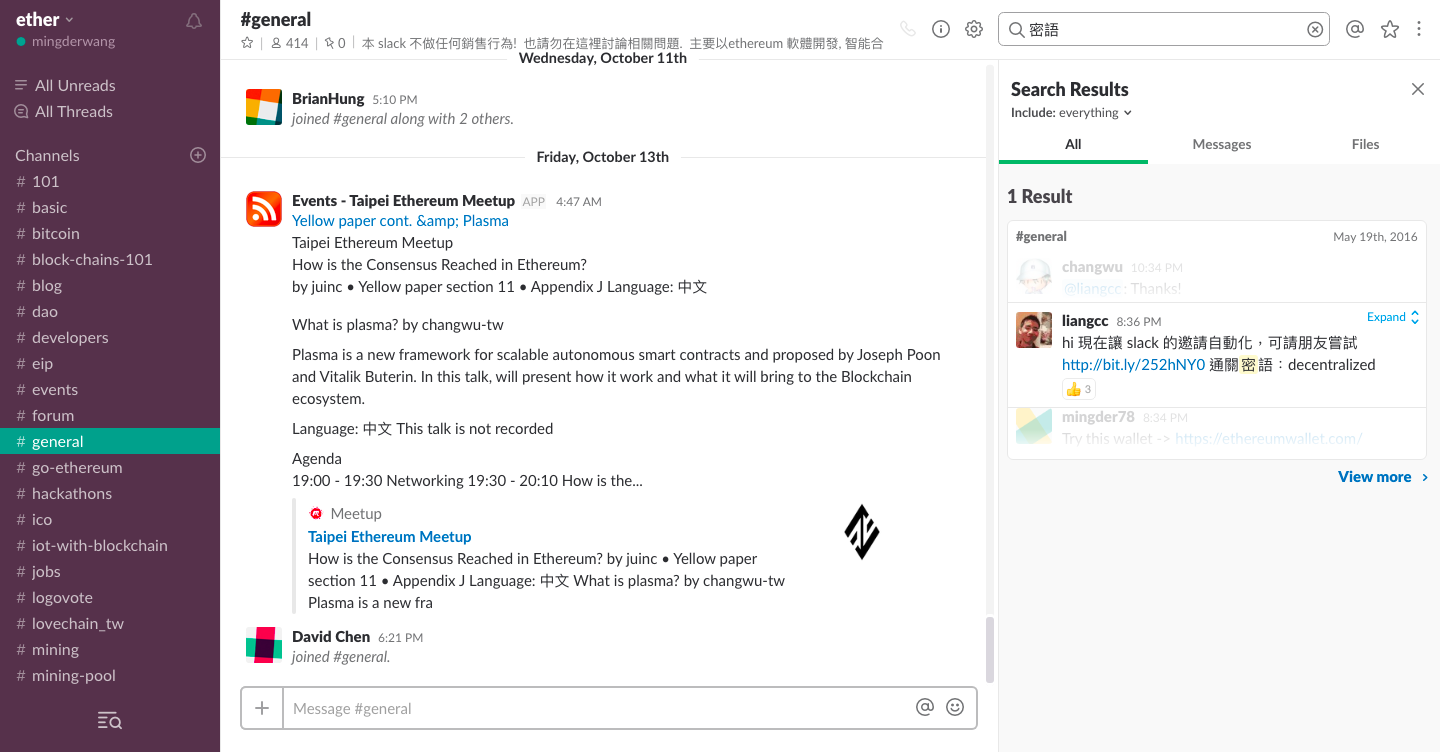Click into the search box
This screenshot has width=1440, height=752.
1165,29
